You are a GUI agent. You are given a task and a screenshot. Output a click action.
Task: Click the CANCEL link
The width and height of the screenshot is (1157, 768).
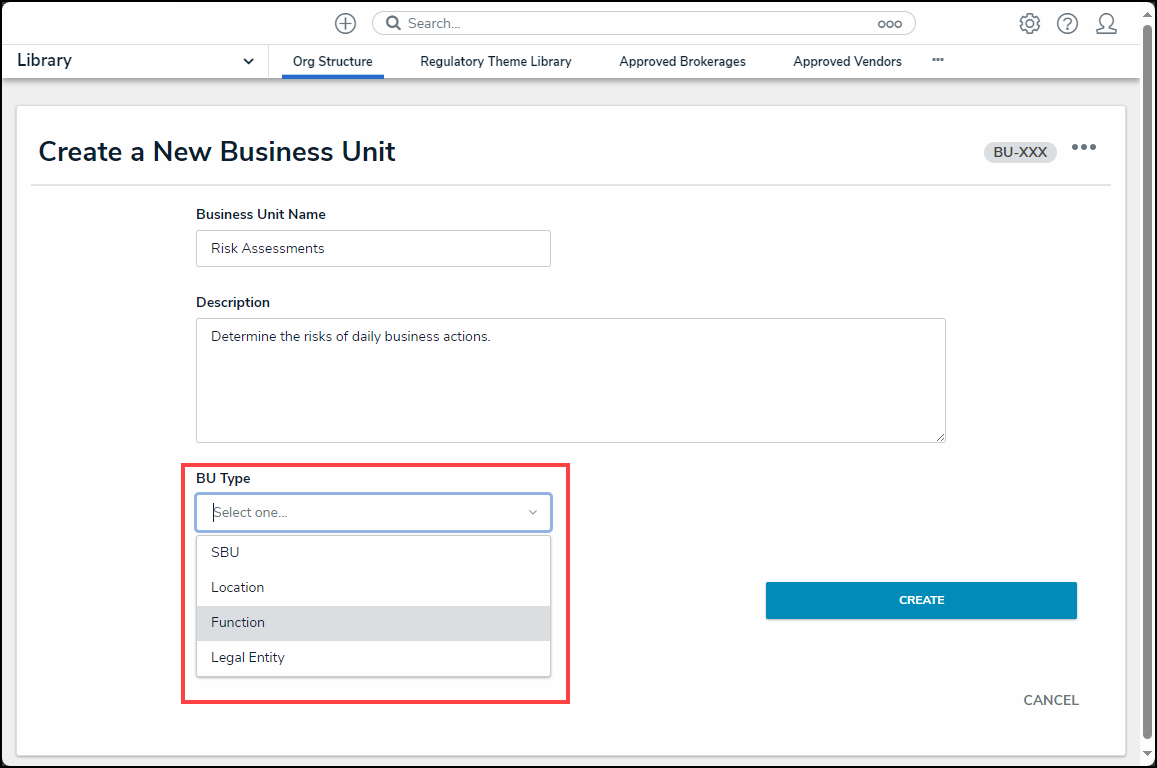click(x=1050, y=700)
